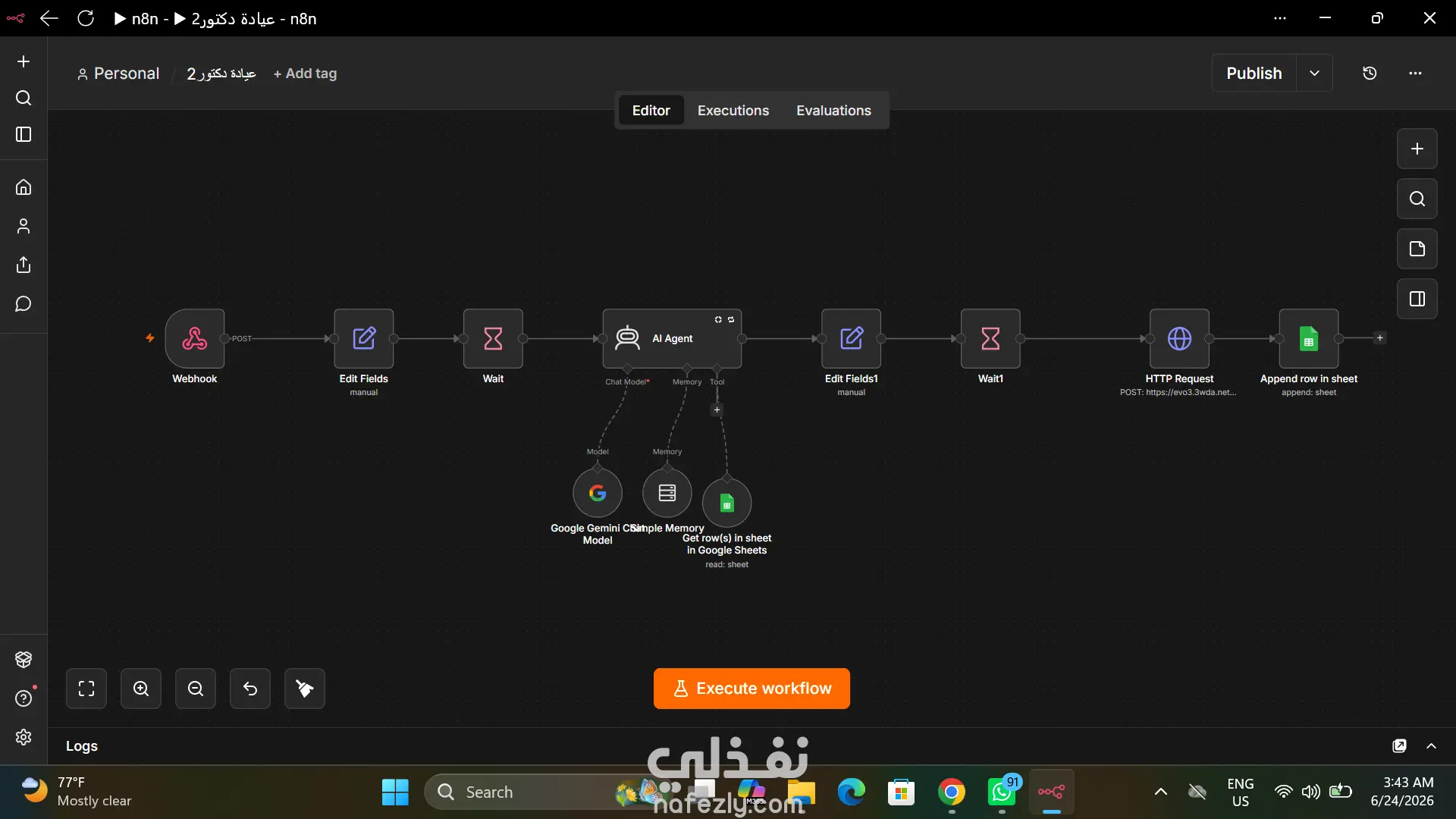Image resolution: width=1456 pixels, height=819 pixels.
Task: Show hidden system tray icons
Action: click(1160, 792)
